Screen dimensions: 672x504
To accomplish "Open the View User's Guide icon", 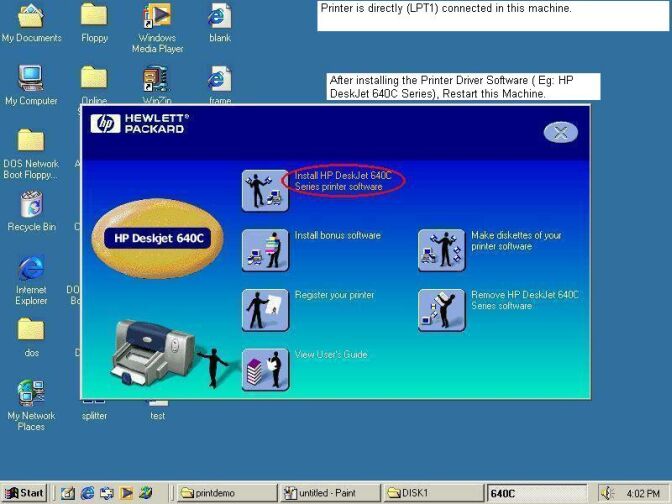I will tap(265, 369).
